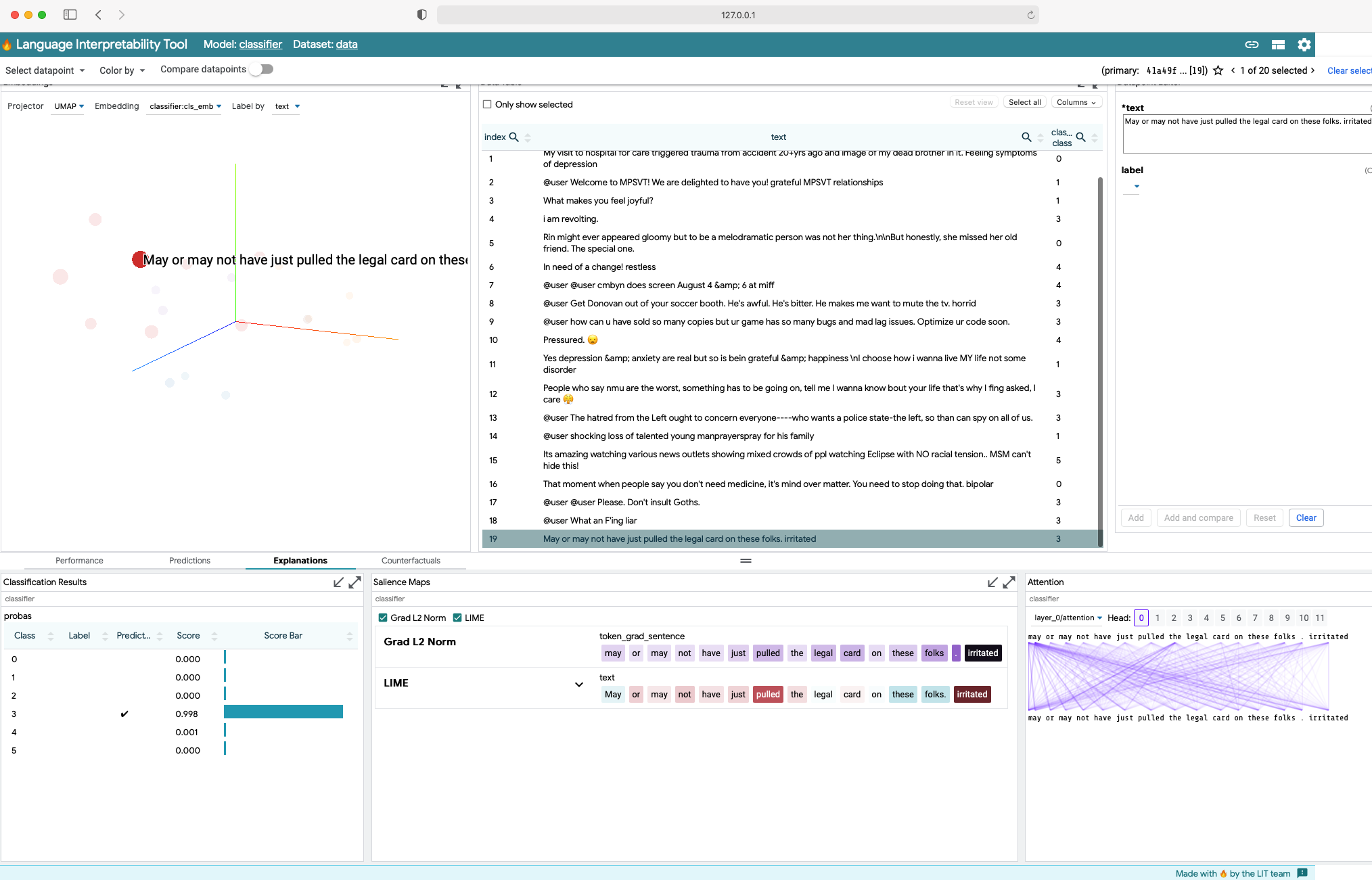
Task: Toggle Compare datapoints switch
Action: (262, 69)
